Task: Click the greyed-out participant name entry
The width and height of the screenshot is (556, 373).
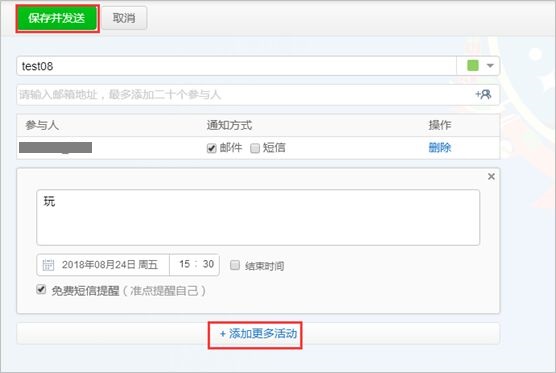Action: click(55, 147)
